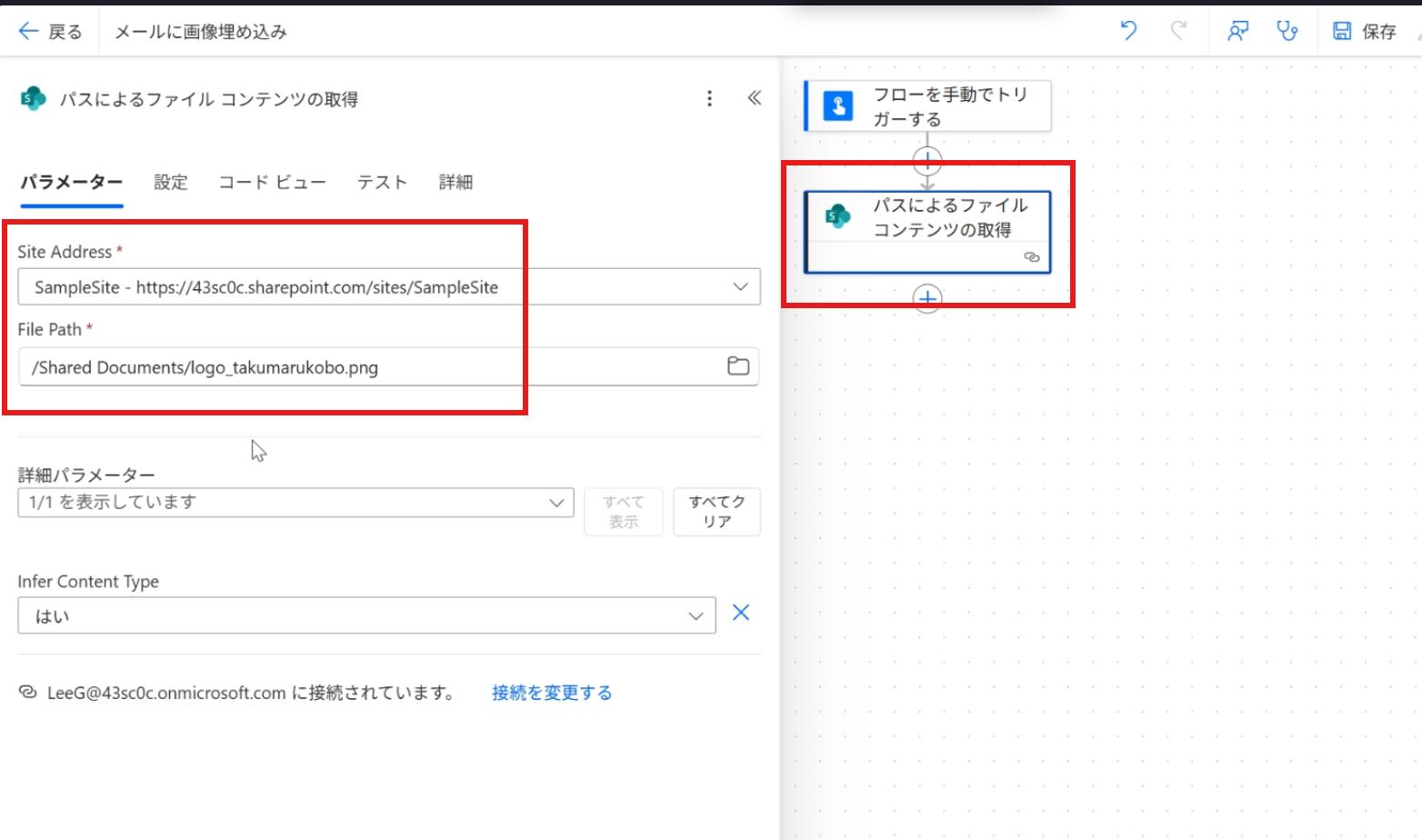
Task: Click the Redo icon in top toolbar
Action: pyautogui.click(x=1179, y=30)
